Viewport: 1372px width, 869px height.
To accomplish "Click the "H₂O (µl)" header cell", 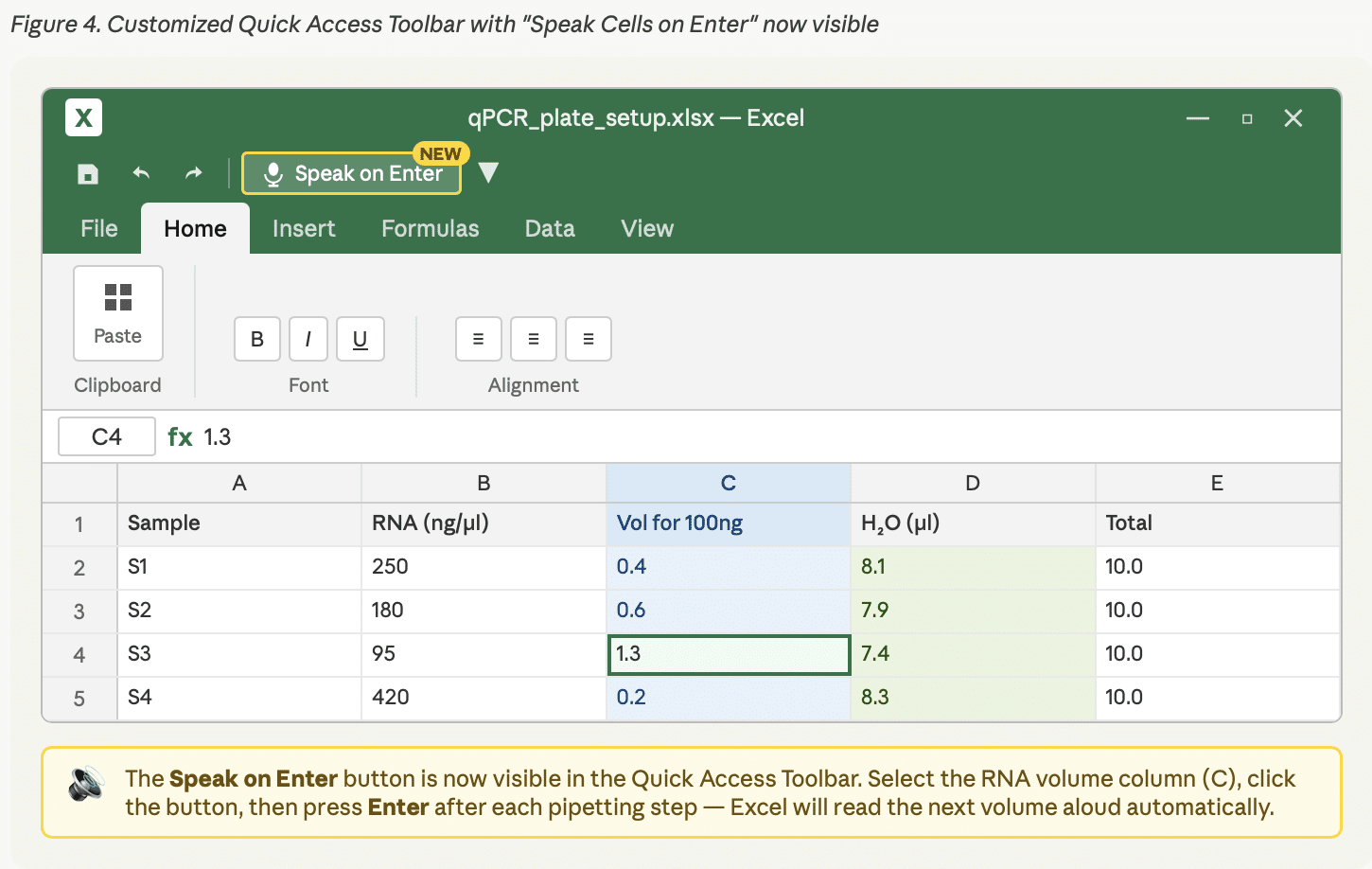I will [x=973, y=523].
